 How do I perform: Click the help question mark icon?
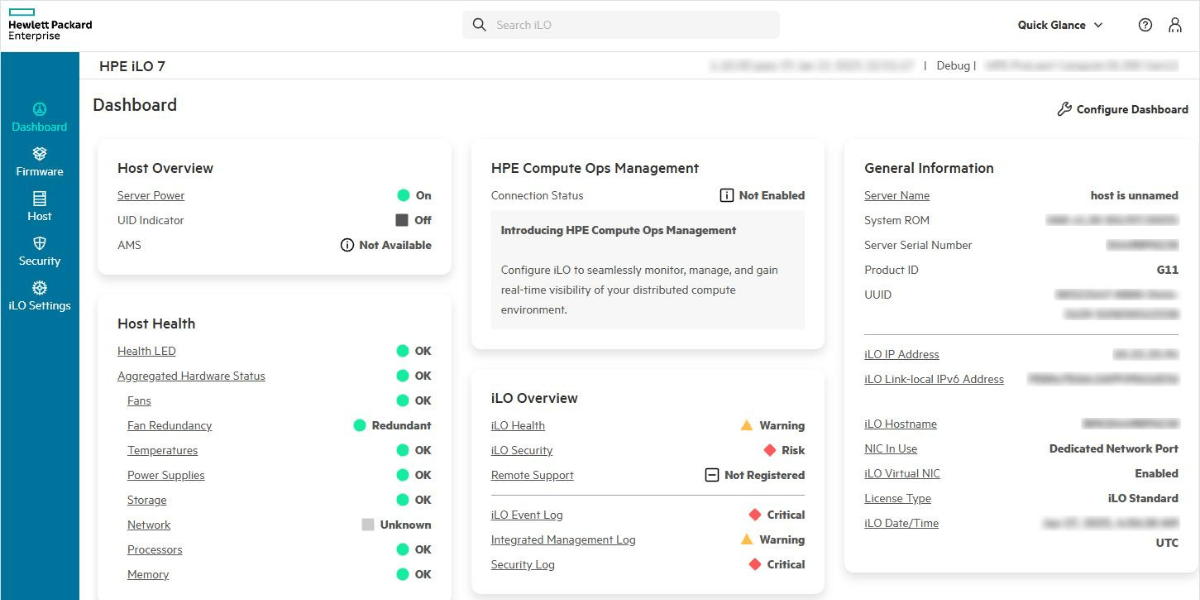click(1145, 25)
